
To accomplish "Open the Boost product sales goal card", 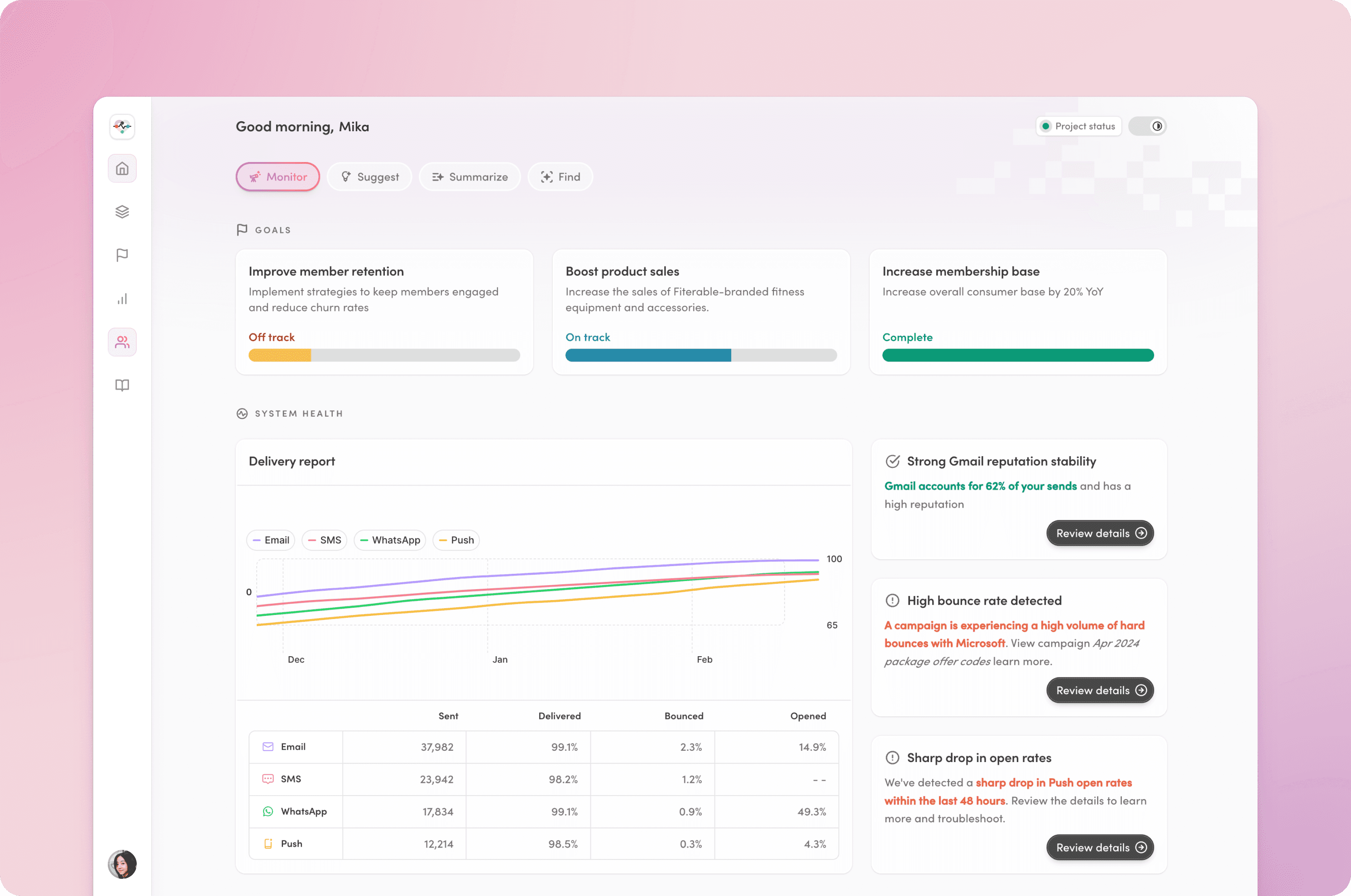I will [701, 312].
